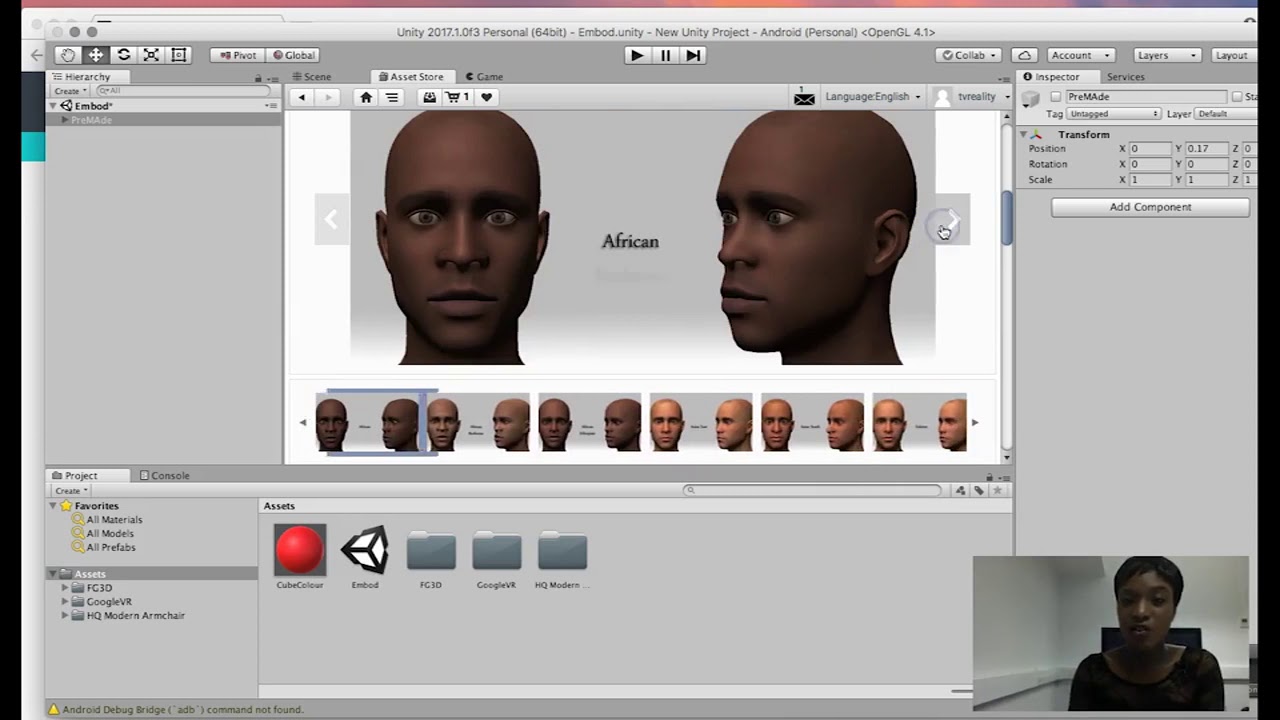Click the Hierarchy search field
The width and height of the screenshot is (1280, 720).
pyautogui.click(x=182, y=90)
